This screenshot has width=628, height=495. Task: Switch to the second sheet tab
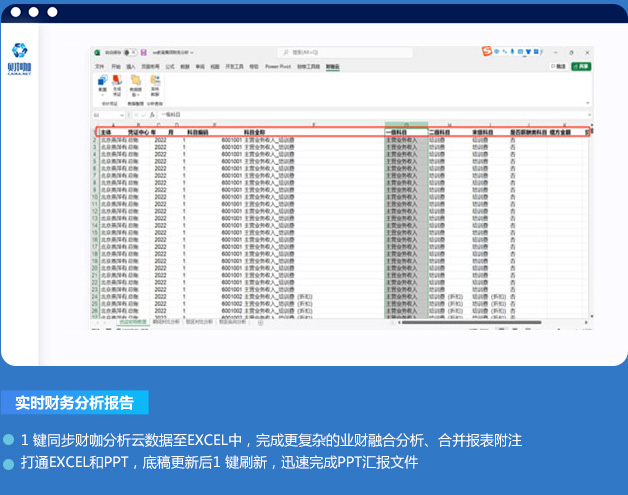pyautogui.click(x=166, y=322)
